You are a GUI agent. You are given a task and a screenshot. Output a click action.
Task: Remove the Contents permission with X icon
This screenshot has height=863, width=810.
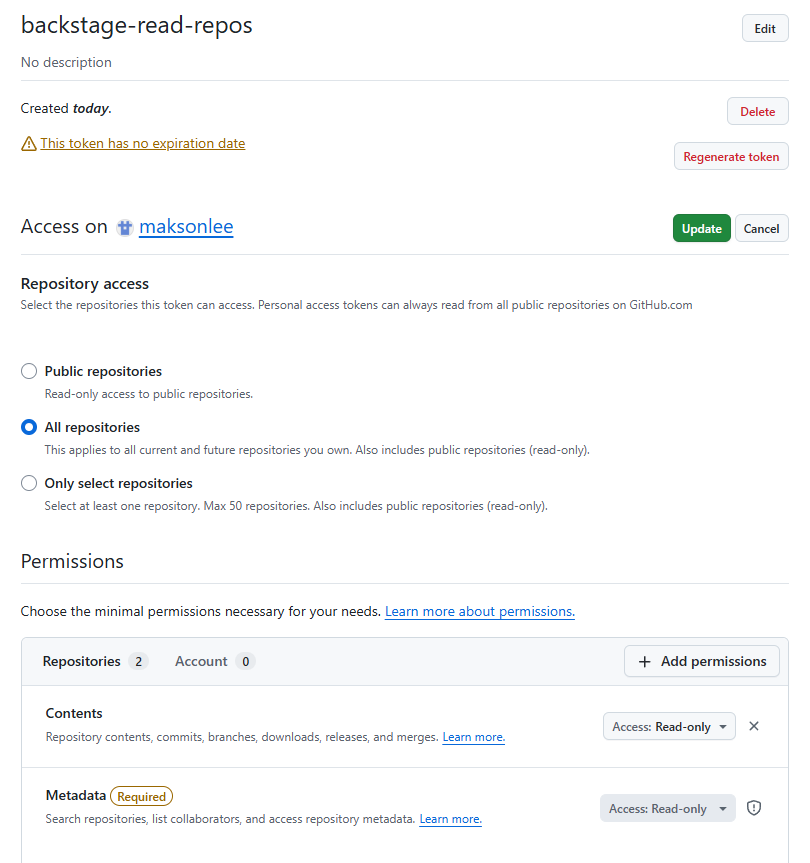(754, 726)
